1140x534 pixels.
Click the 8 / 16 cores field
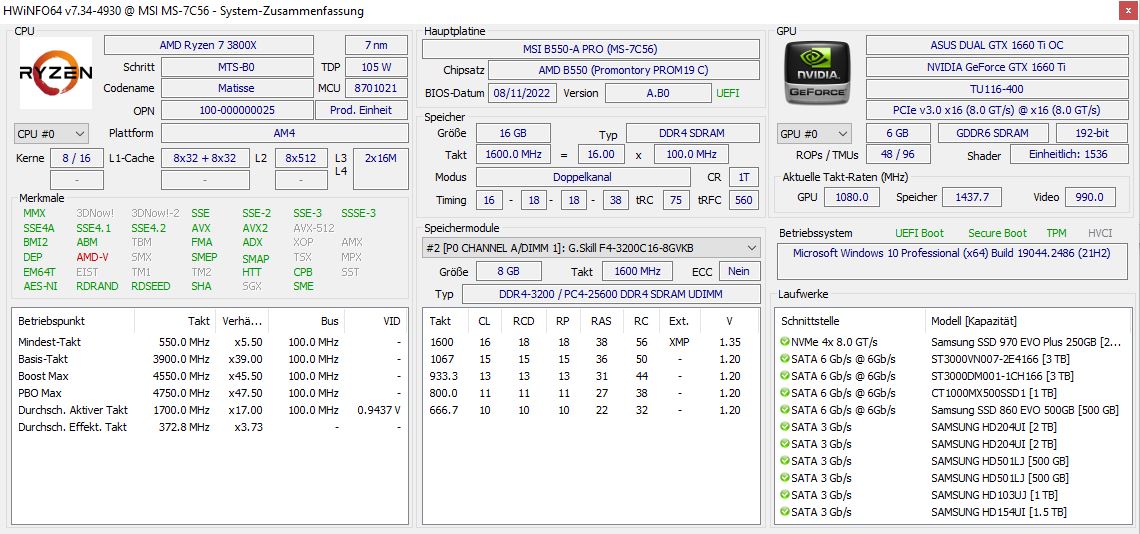point(77,158)
